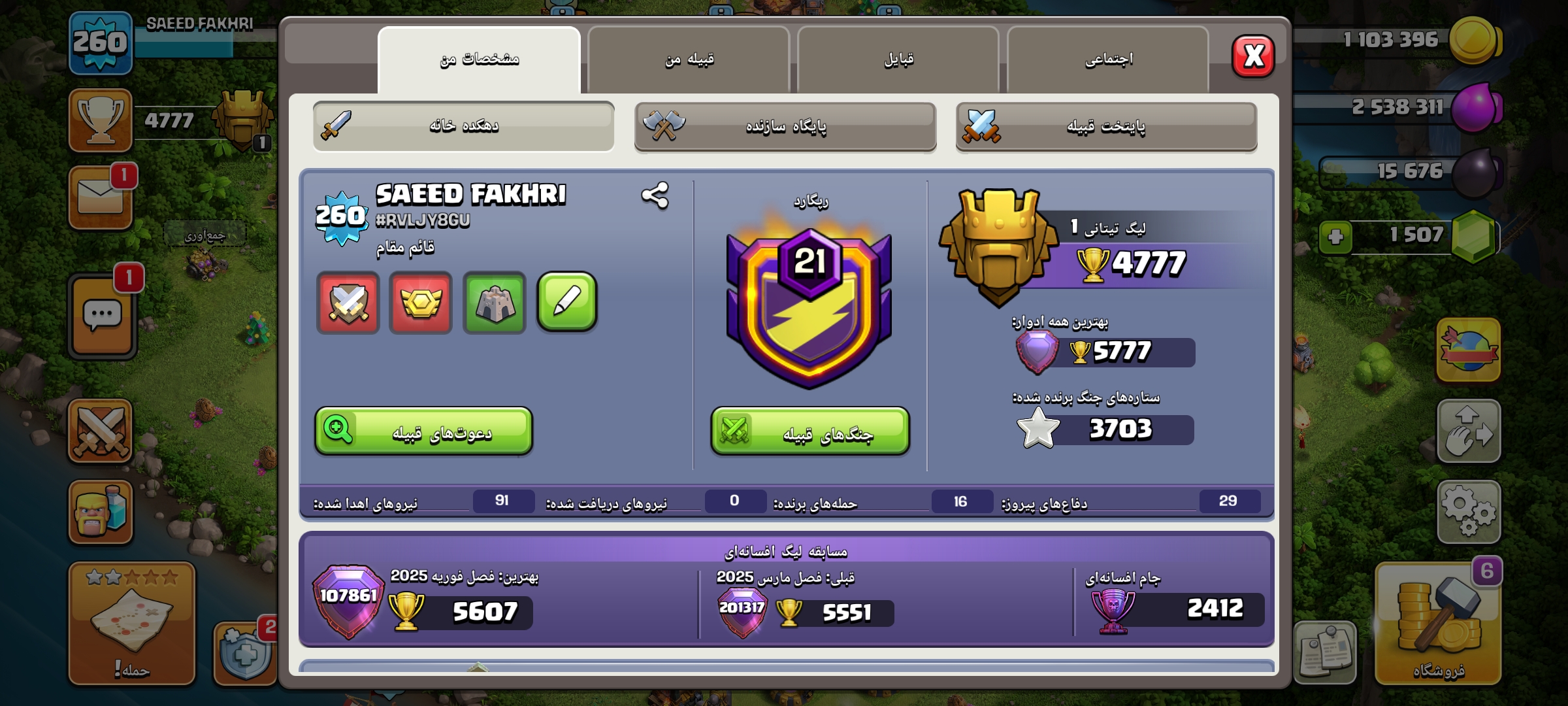Click the green جنگ‌های قبیله button
The width and height of the screenshot is (1568, 706).
point(810,431)
